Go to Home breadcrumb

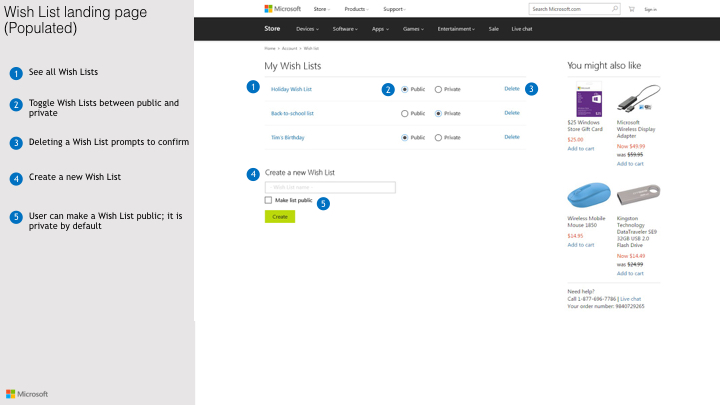coord(270,48)
